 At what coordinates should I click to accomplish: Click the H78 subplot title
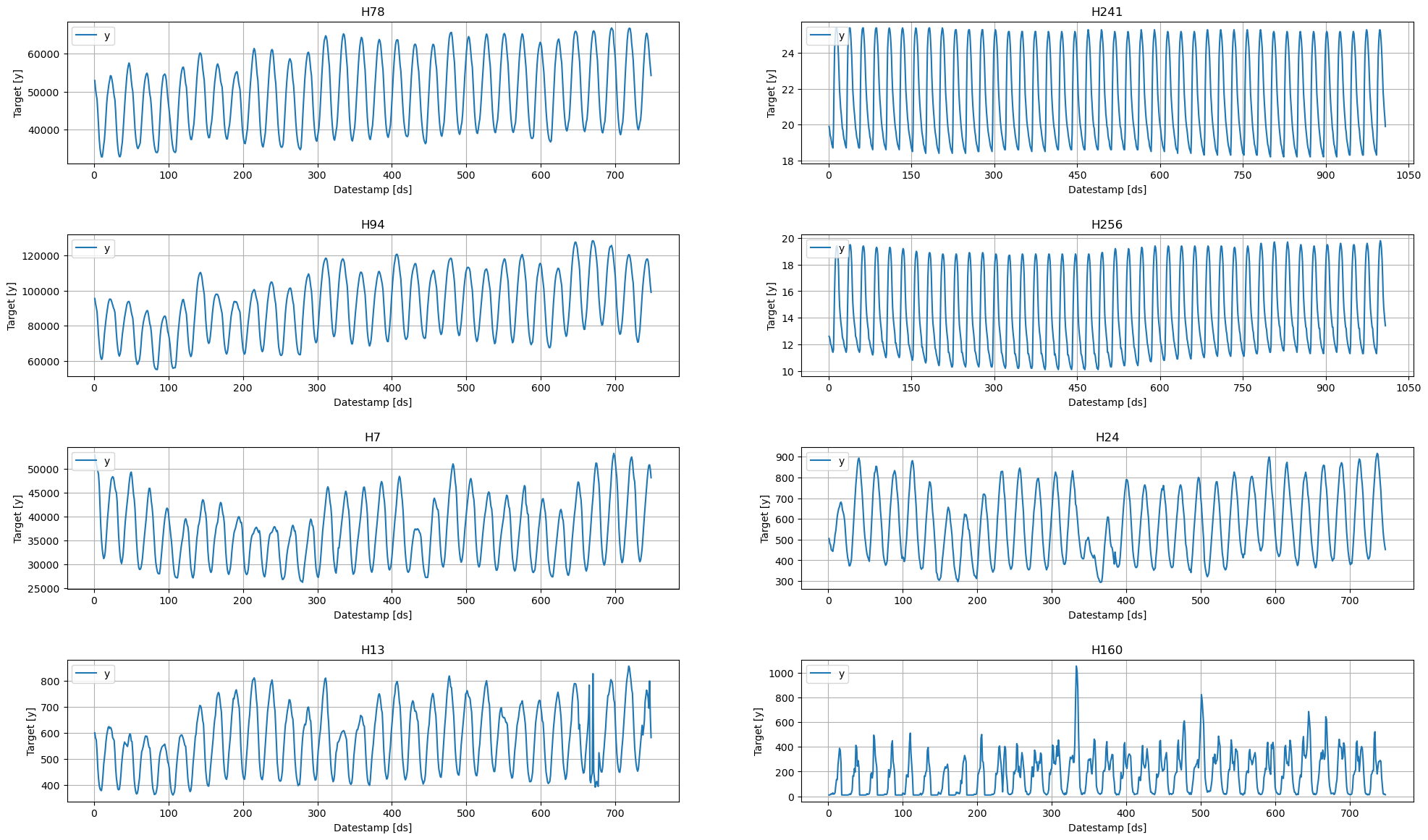[x=373, y=12]
